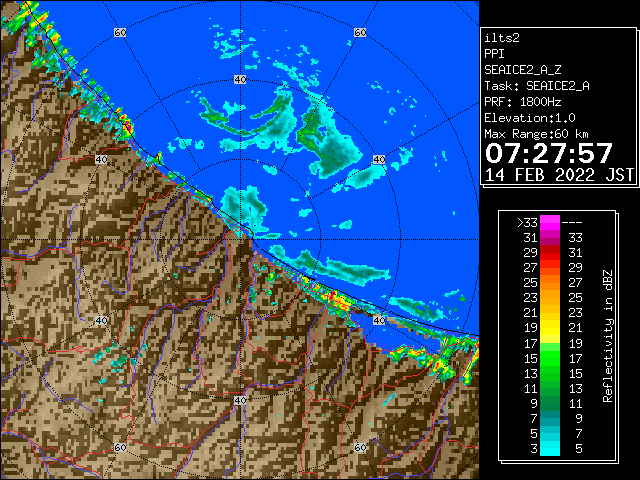Click the northwest 60 km range ring label
Viewport: 640px width, 480px height.
pyautogui.click(x=120, y=32)
